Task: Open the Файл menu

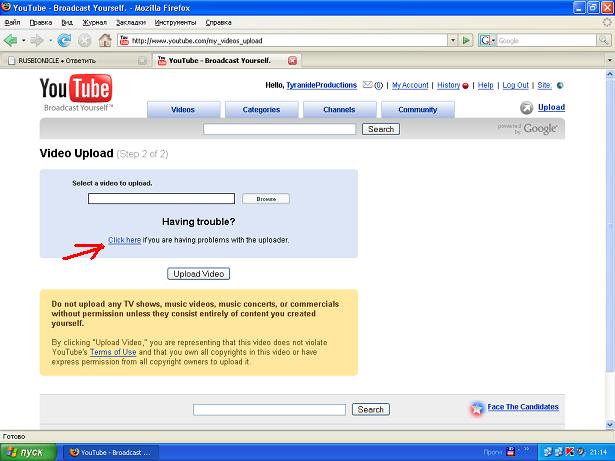Action: (x=12, y=22)
